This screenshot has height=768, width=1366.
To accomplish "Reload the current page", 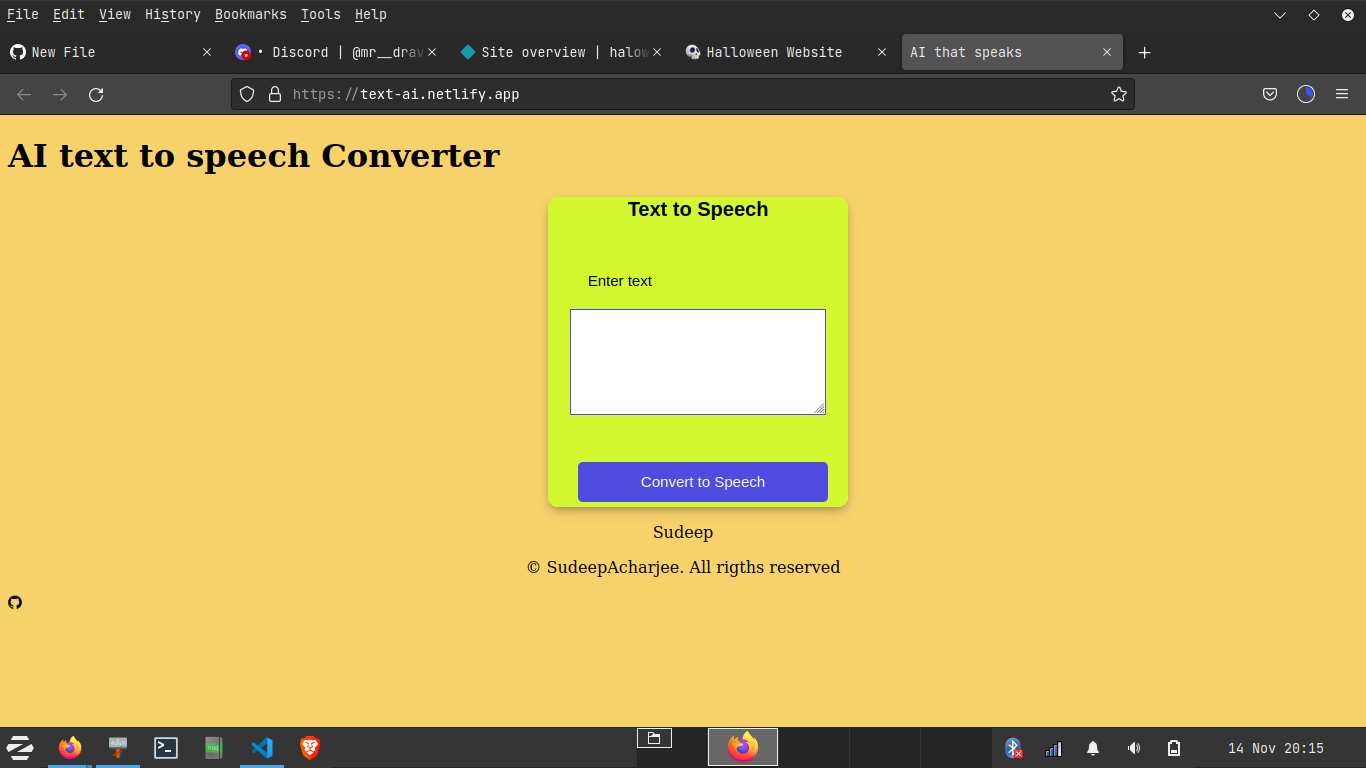I will [x=96, y=94].
